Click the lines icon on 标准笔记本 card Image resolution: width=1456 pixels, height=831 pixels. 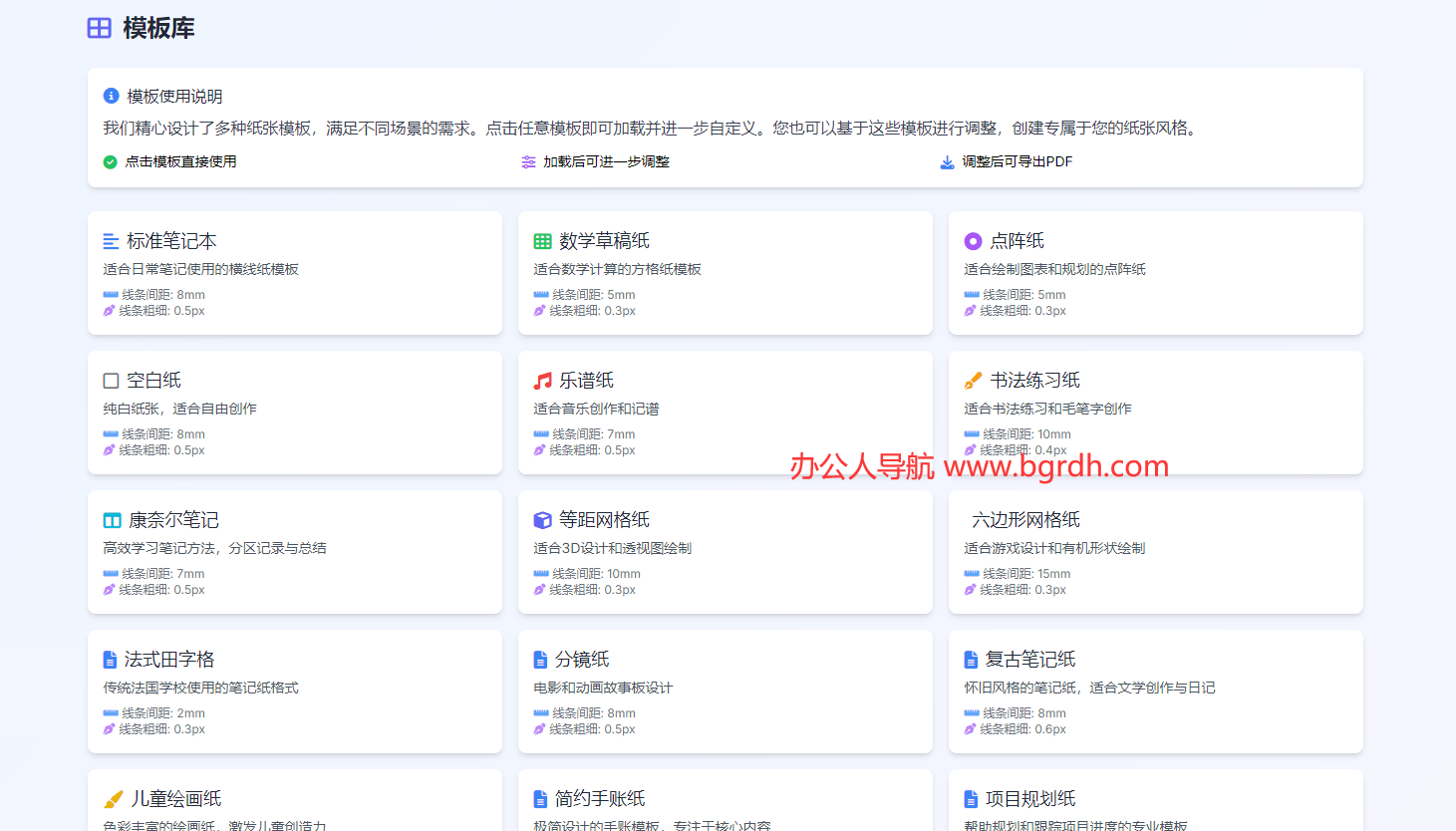pyautogui.click(x=111, y=241)
